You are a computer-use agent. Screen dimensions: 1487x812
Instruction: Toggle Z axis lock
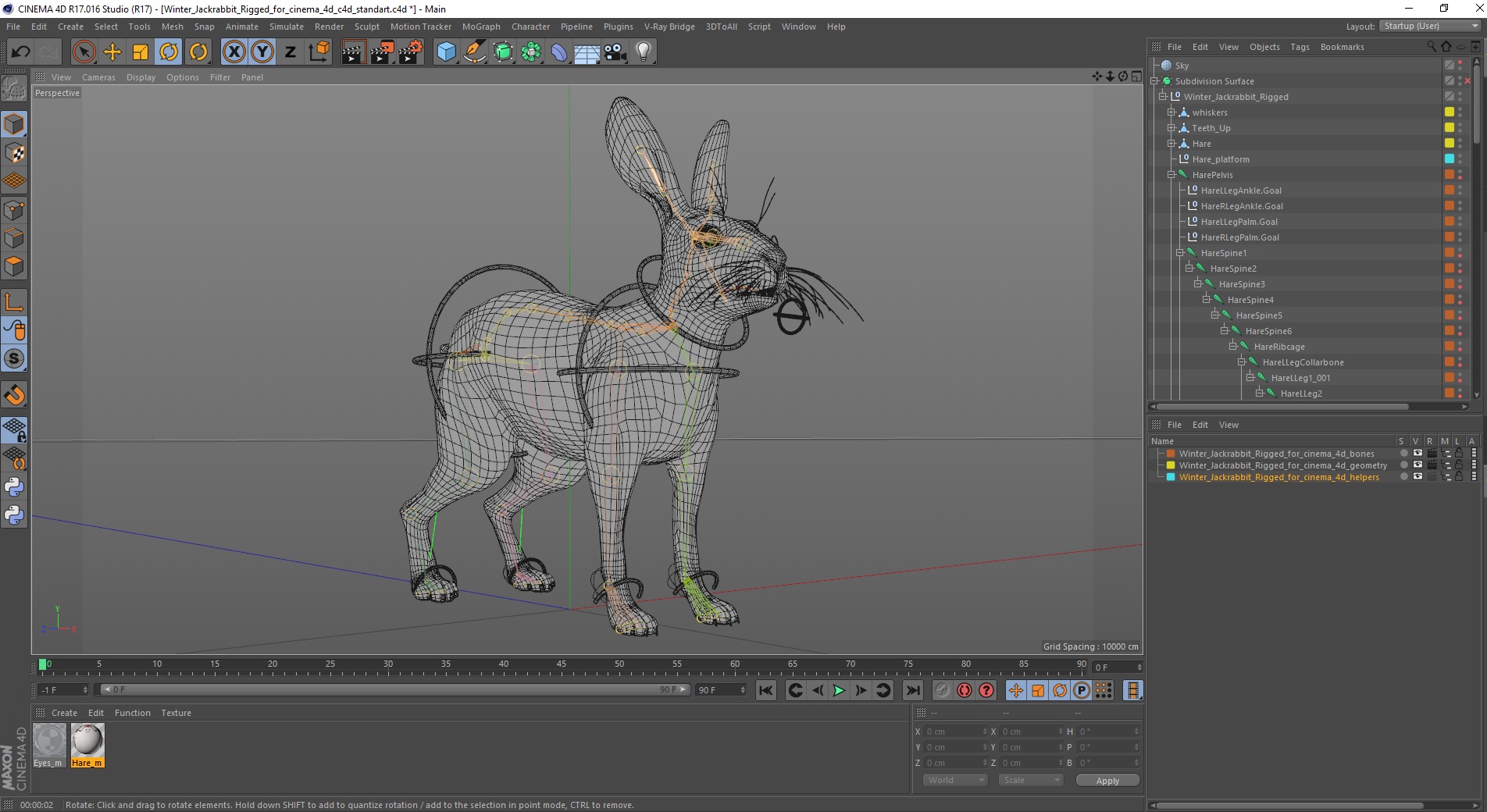click(x=291, y=52)
